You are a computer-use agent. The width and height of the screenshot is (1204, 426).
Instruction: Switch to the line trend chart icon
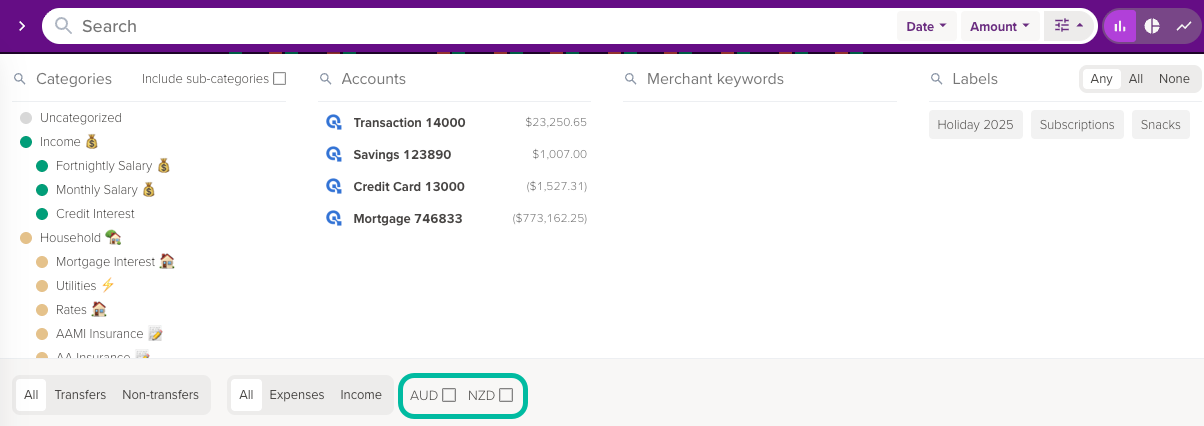coord(1184,26)
